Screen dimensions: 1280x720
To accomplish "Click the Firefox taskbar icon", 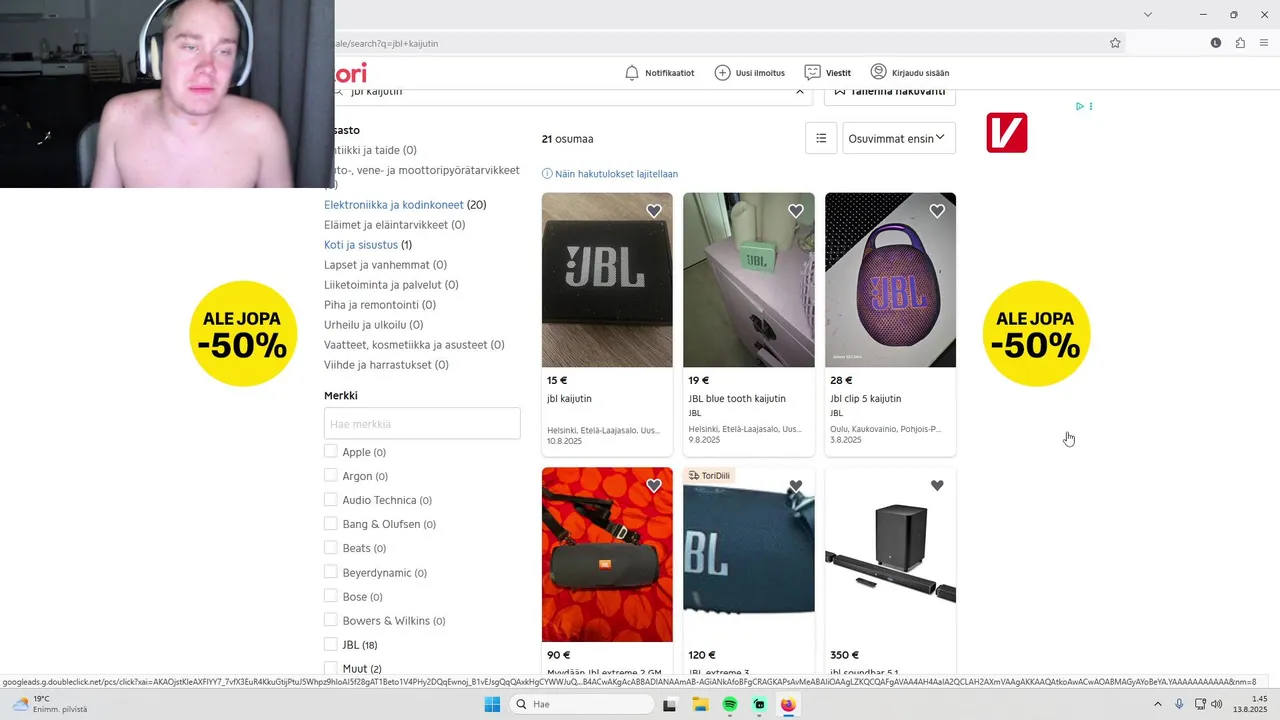I will pyautogui.click(x=788, y=704).
